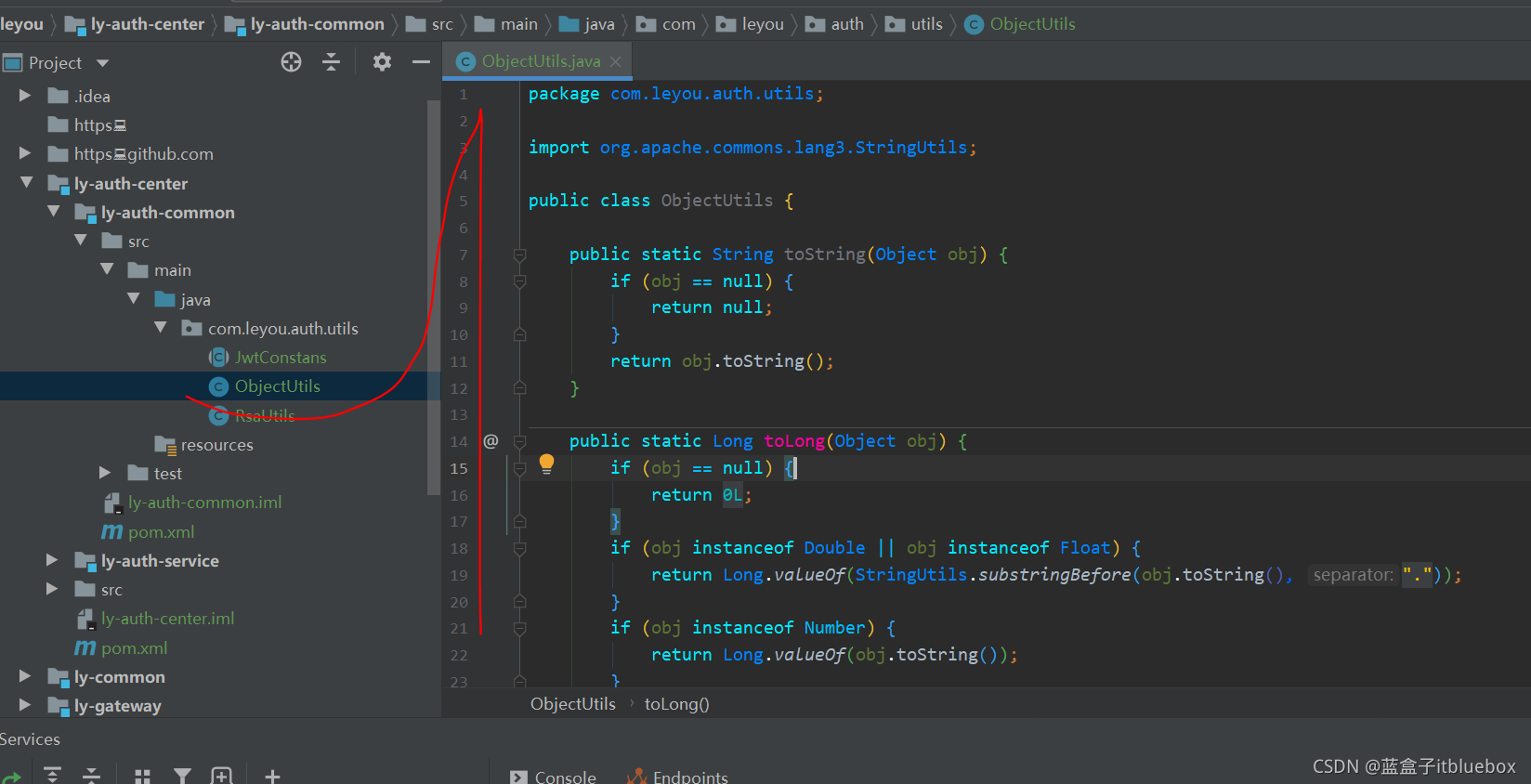Click the intention lightbulb on line 15
The height and width of the screenshot is (784, 1531).
coord(546,464)
